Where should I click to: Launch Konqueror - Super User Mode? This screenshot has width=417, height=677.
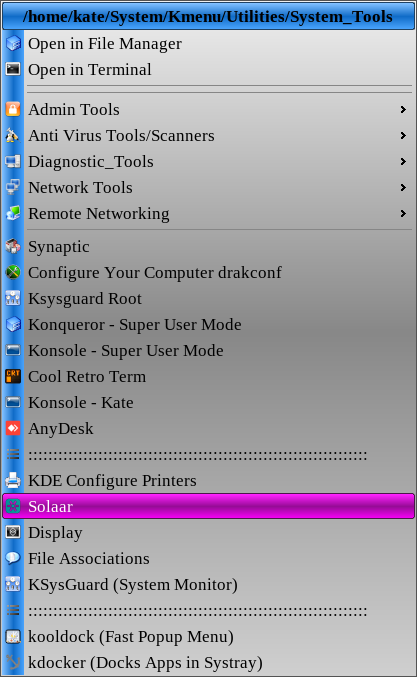[208, 325]
